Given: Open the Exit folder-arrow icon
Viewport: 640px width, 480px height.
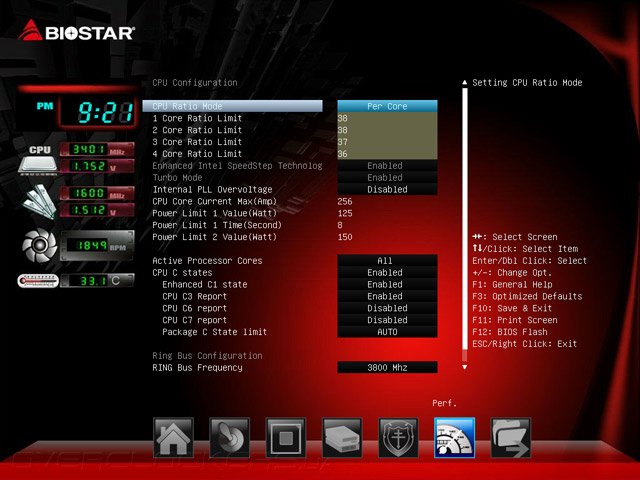Looking at the screenshot, I should [x=511, y=438].
